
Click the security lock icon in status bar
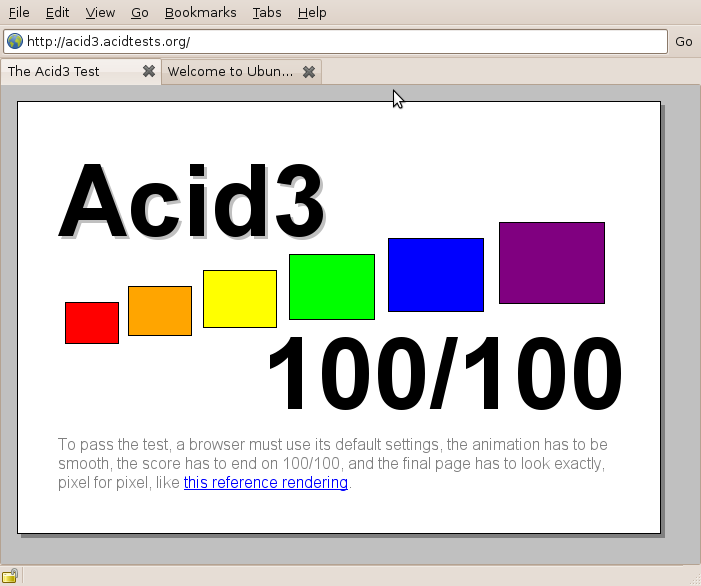[x=10, y=576]
